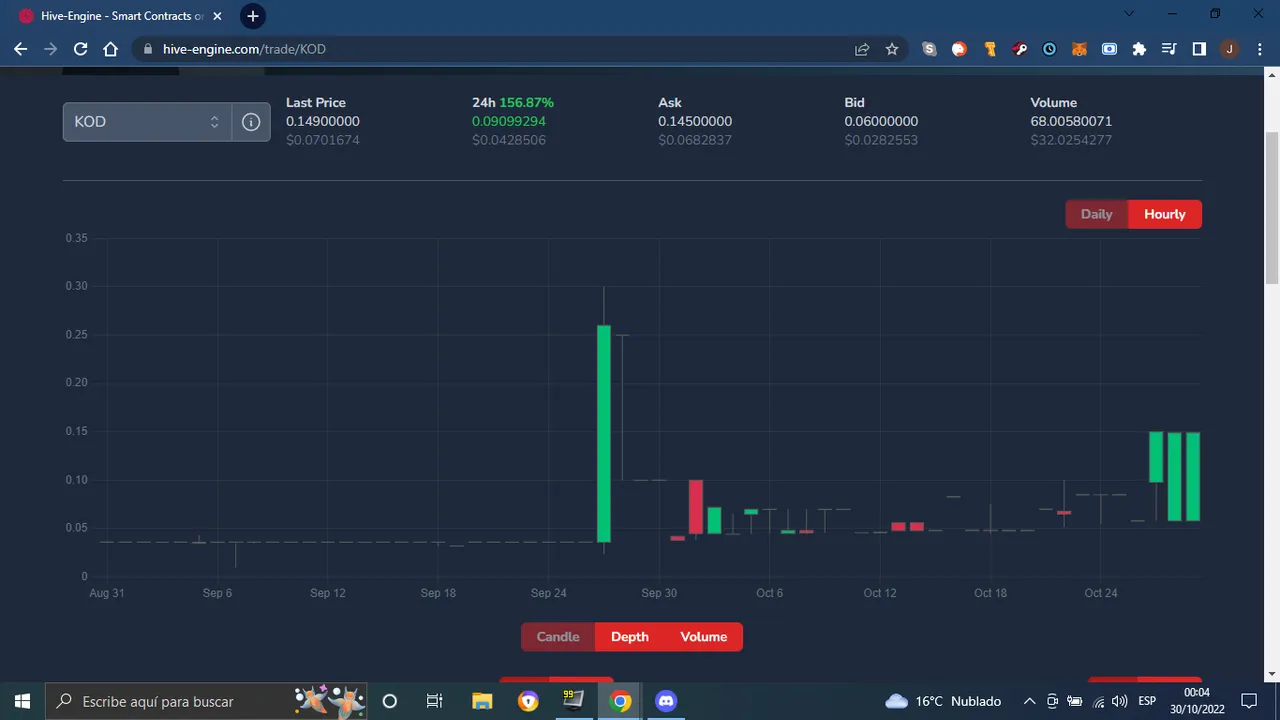This screenshot has width=1280, height=720.
Task: Open the Extensions puzzle menu
Action: click(x=1139, y=49)
